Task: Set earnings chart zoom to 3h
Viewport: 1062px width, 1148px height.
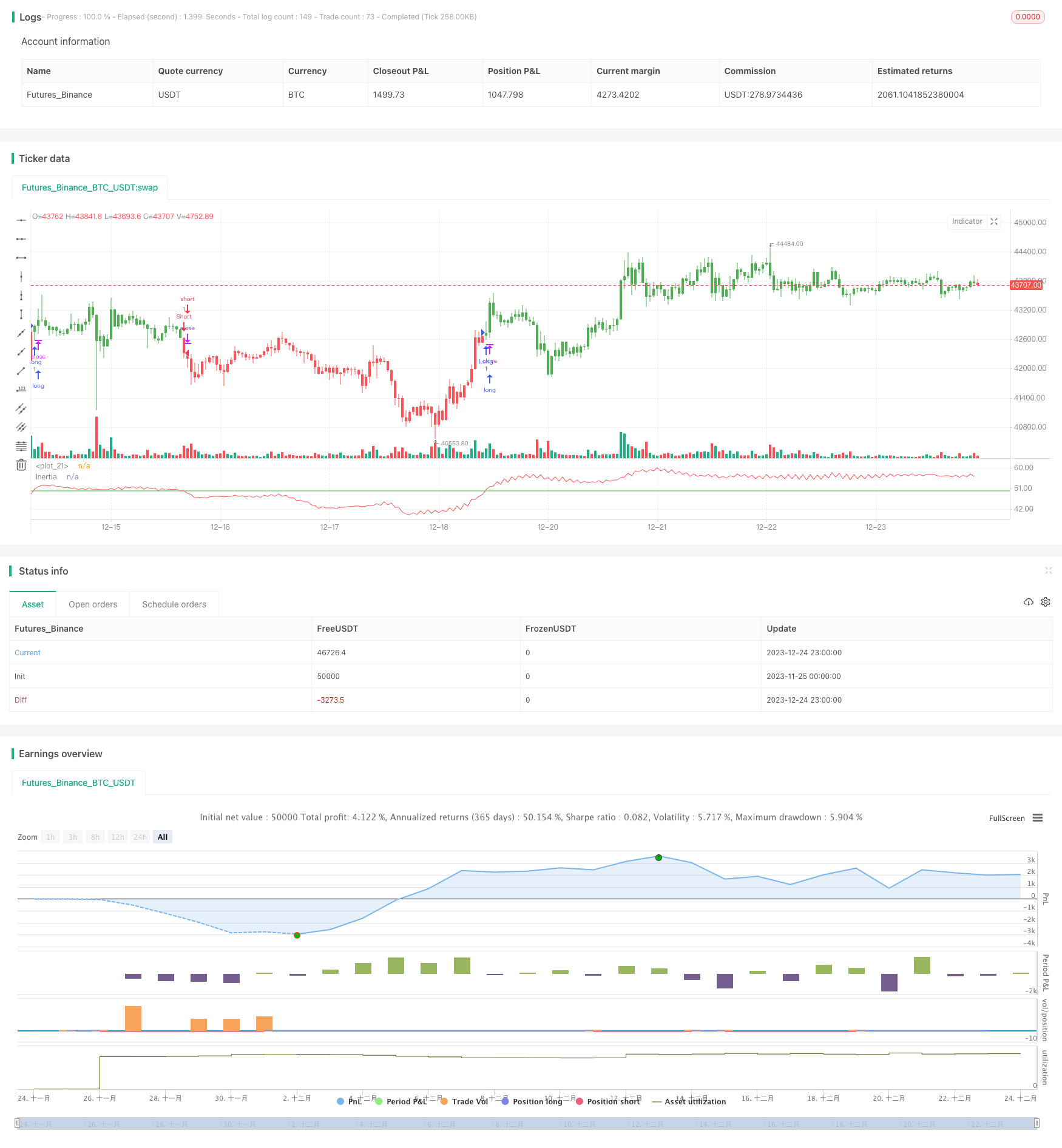Action: point(73,837)
